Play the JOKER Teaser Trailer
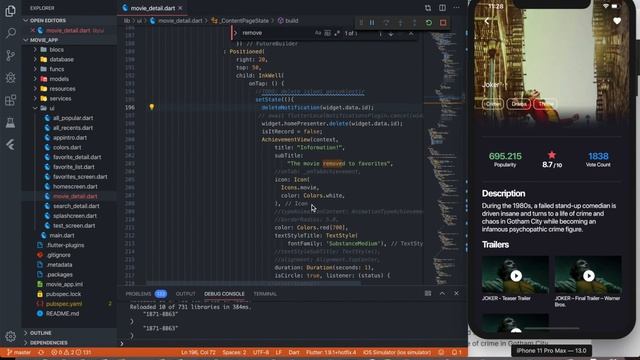The width and height of the screenshot is (640, 360). click(516, 276)
